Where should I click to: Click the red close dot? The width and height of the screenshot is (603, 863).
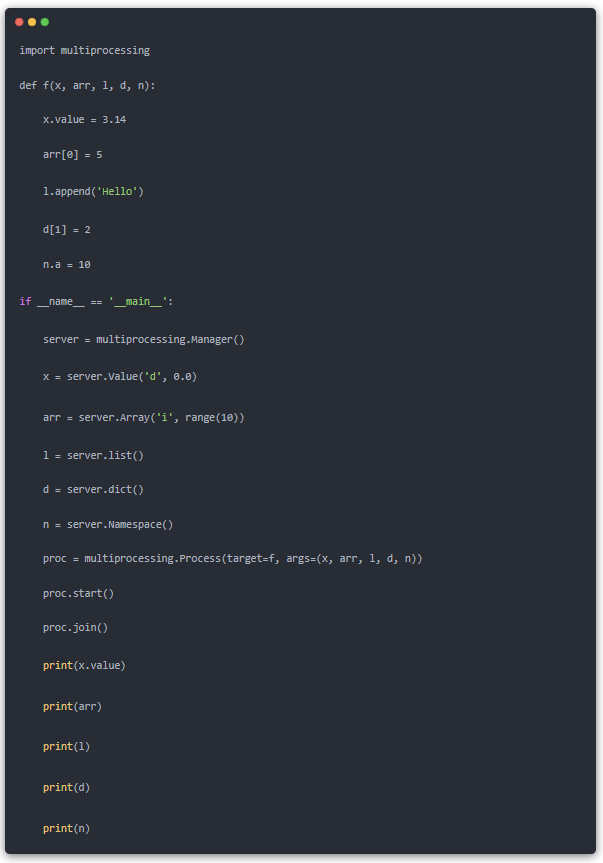point(19,21)
